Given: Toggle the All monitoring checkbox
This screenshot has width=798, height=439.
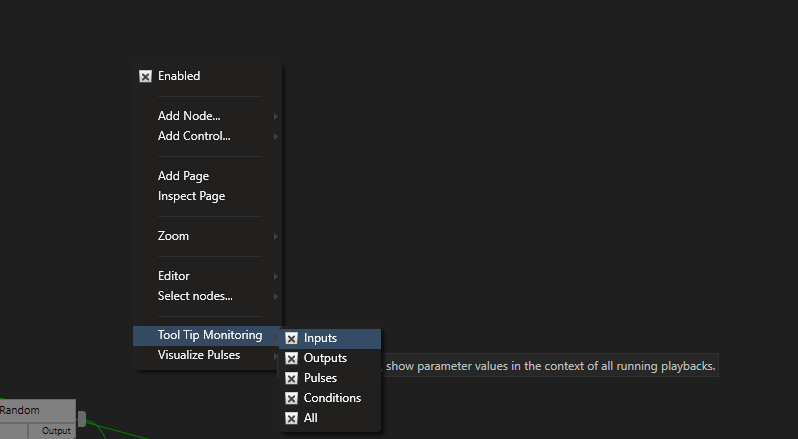Looking at the screenshot, I should [x=291, y=418].
